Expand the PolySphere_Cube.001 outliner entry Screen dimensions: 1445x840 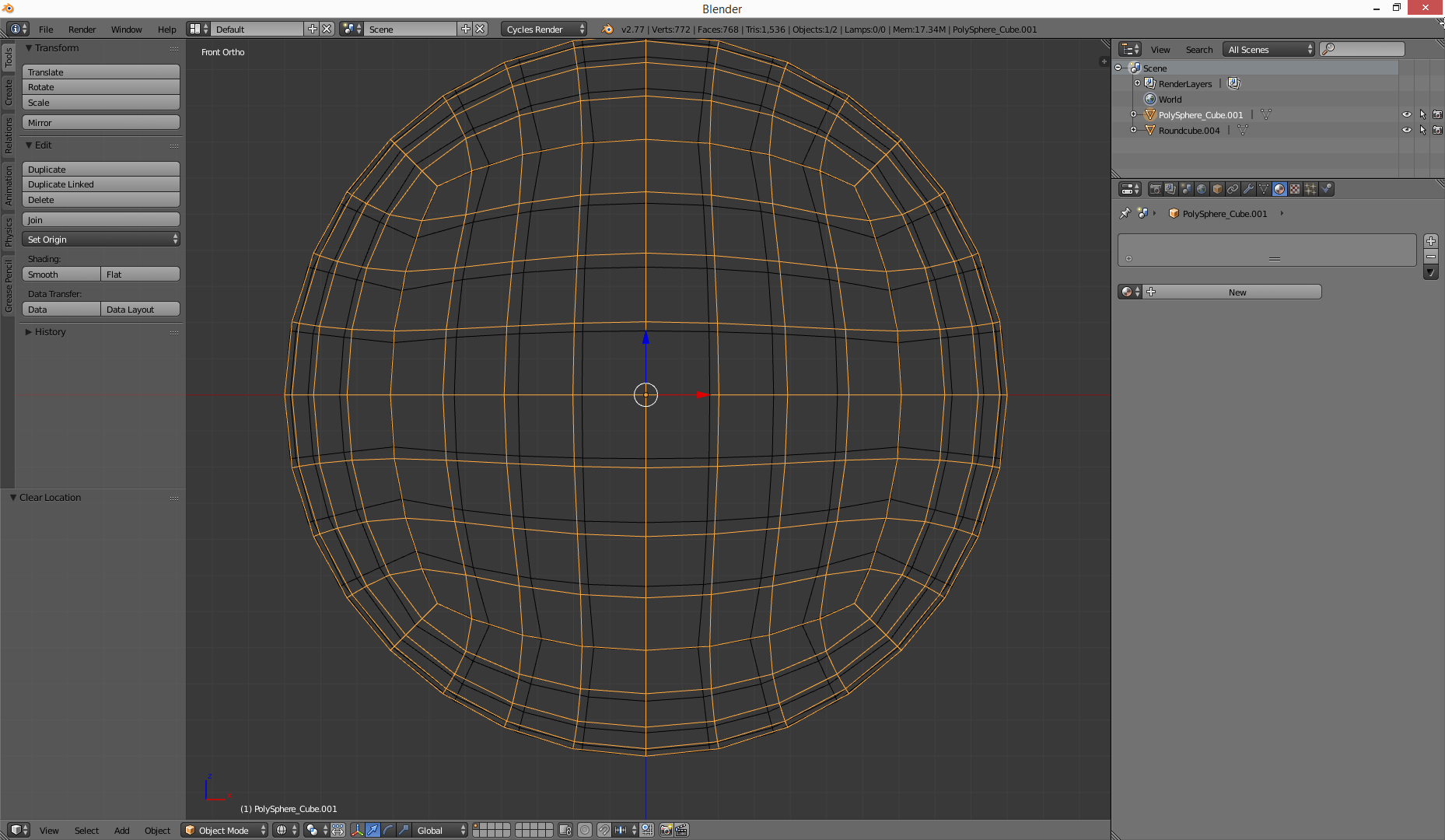tap(1133, 114)
